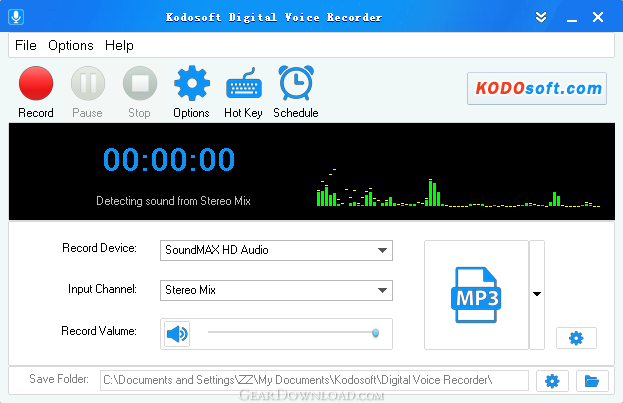Open MP3 format settings gear button
623x403 pixels.
pos(576,338)
